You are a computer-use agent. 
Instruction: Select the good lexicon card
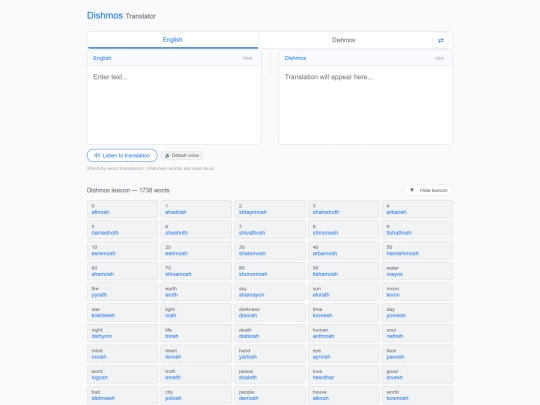(x=417, y=374)
